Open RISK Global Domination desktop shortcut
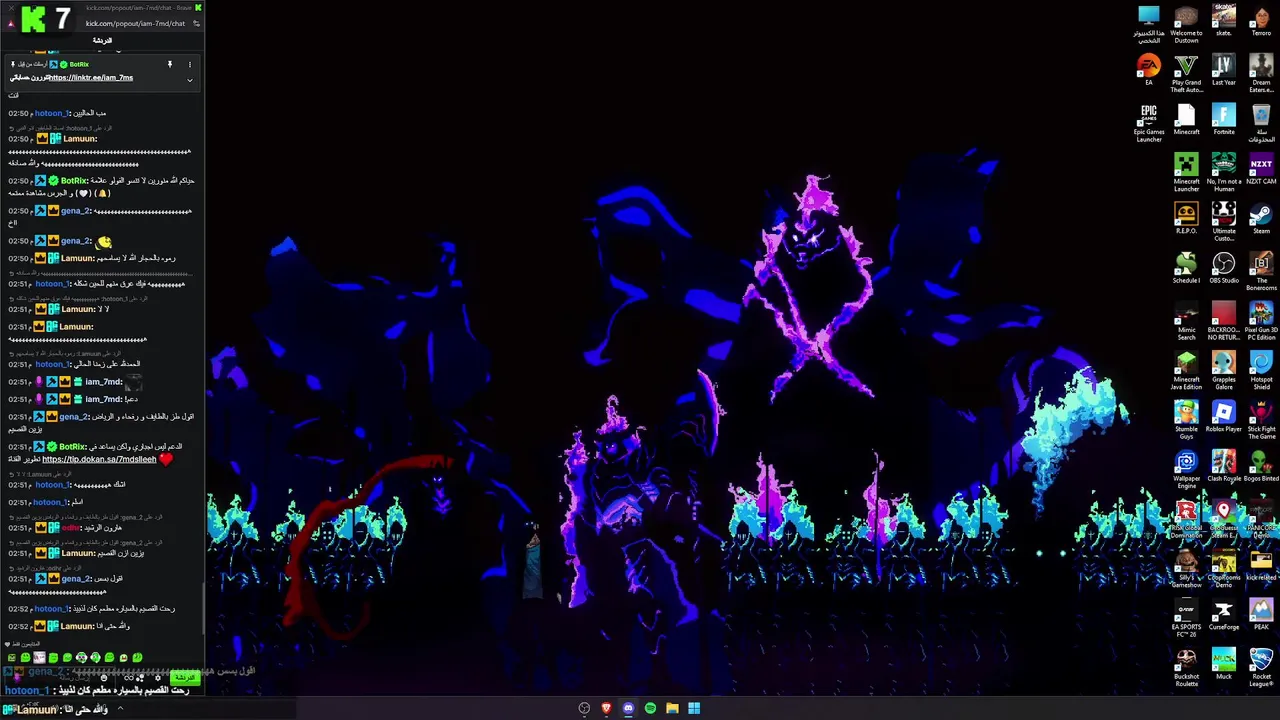 pyautogui.click(x=1186, y=519)
